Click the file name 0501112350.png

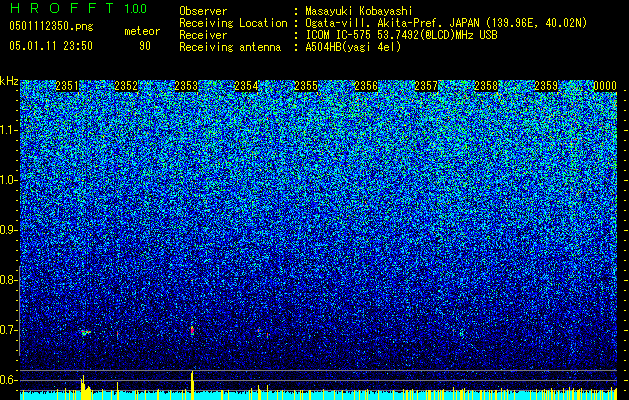(x=51, y=26)
